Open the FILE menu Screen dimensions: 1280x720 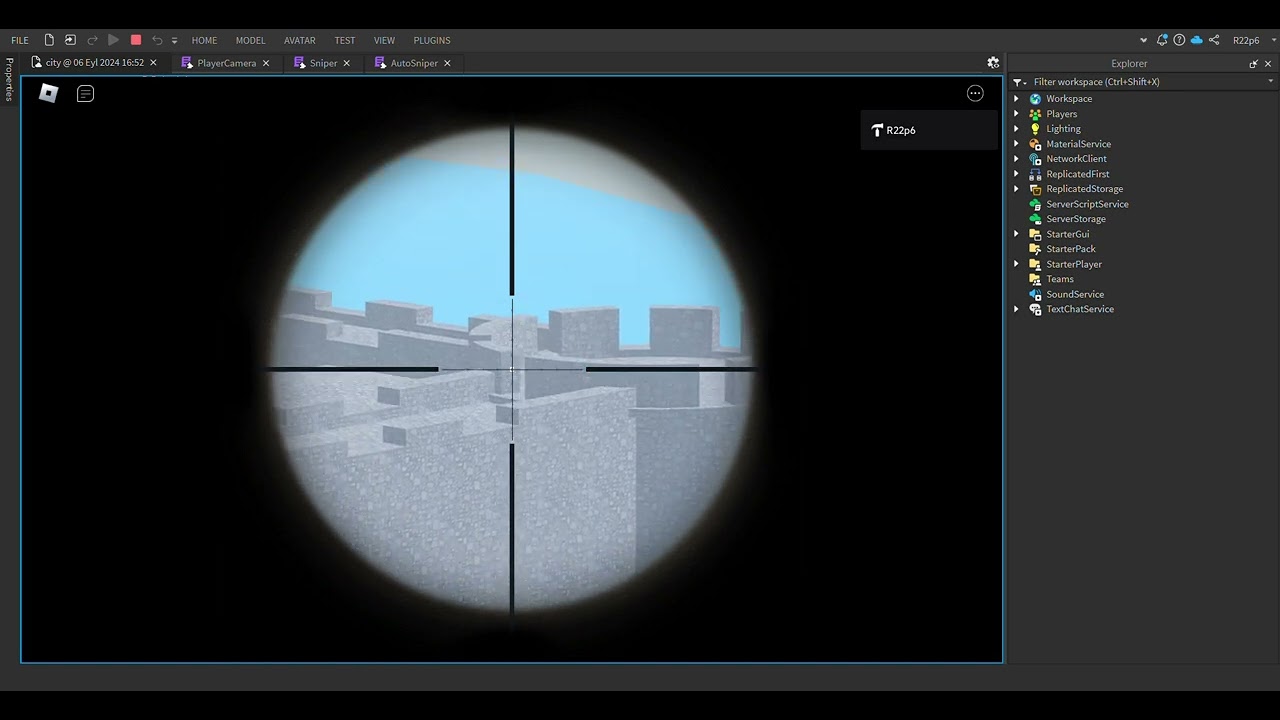(20, 40)
